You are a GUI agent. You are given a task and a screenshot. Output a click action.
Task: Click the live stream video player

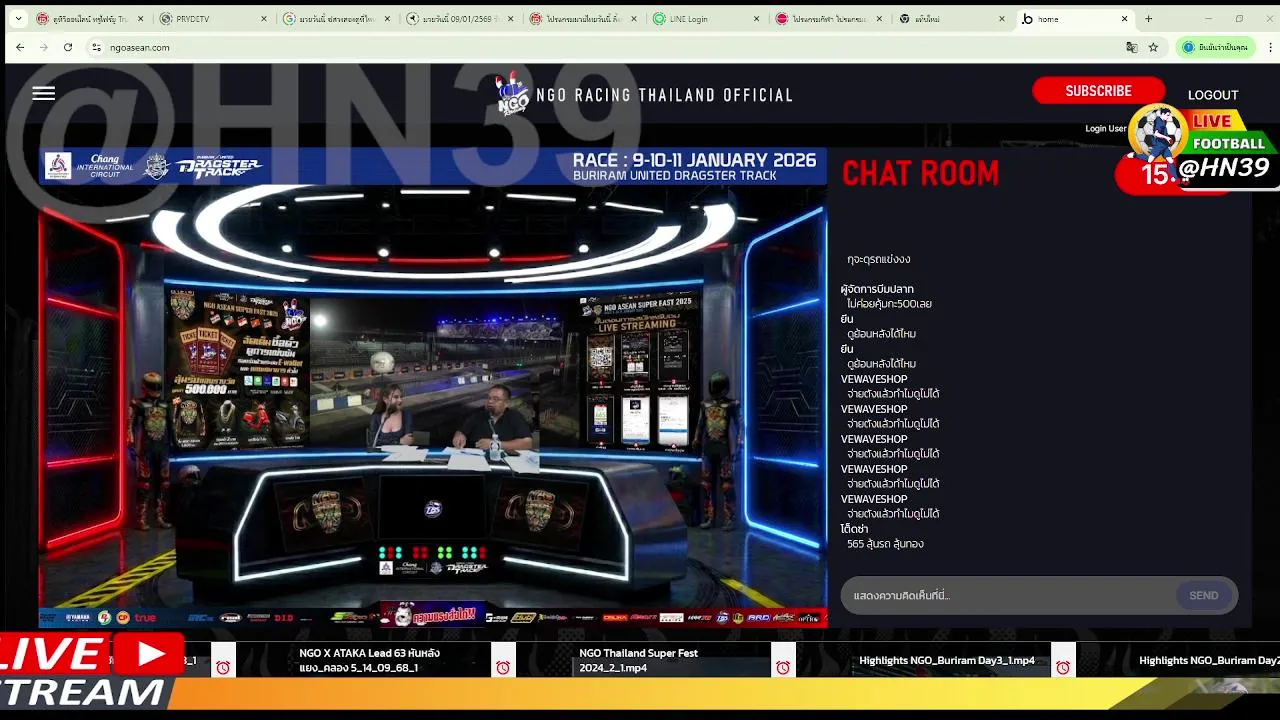433,387
